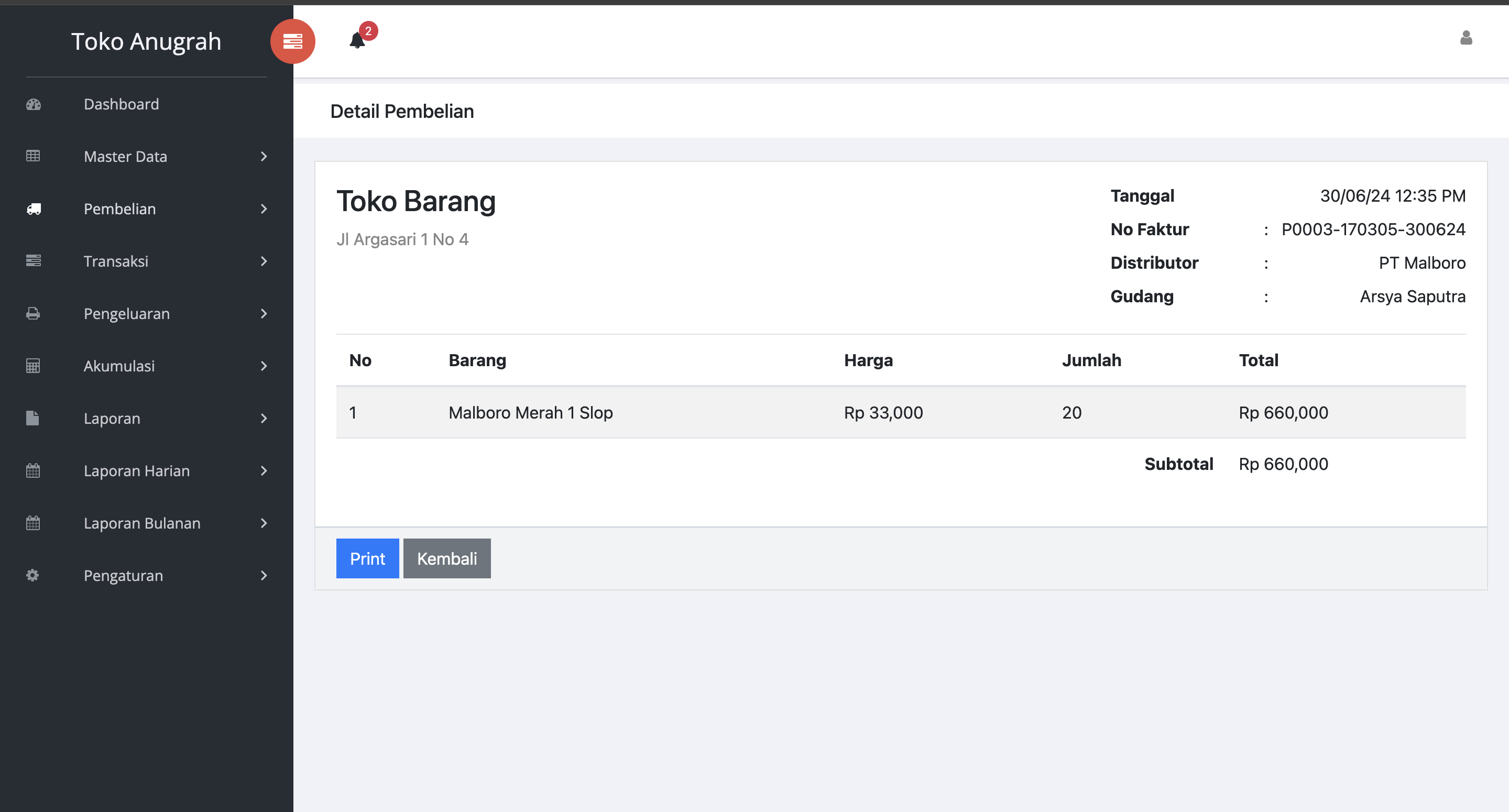
Task: Click the Dashboard gauge icon
Action: pos(34,104)
